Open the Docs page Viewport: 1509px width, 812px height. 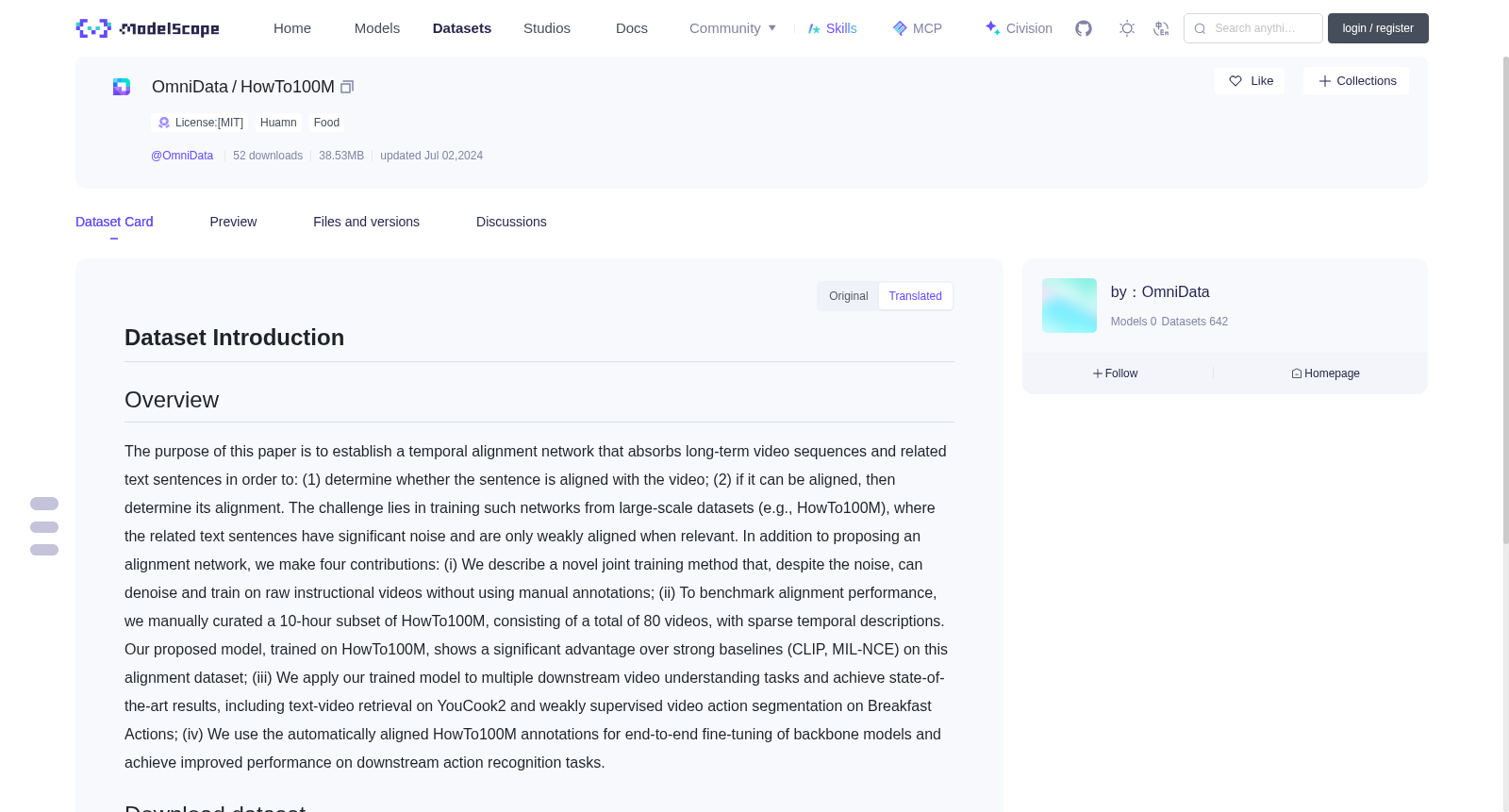pos(632,28)
